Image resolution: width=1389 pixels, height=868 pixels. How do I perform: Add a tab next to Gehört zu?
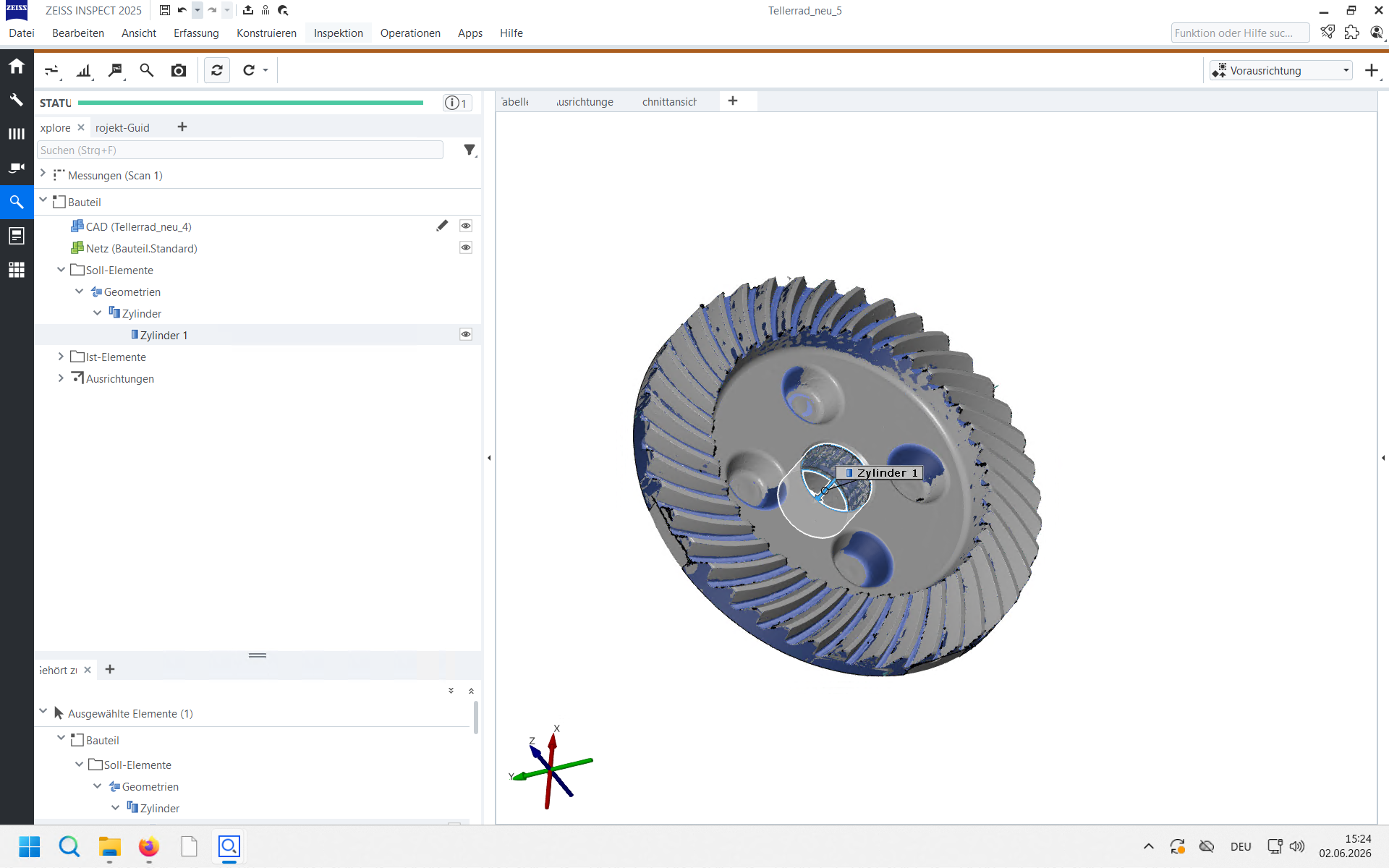[x=110, y=669]
